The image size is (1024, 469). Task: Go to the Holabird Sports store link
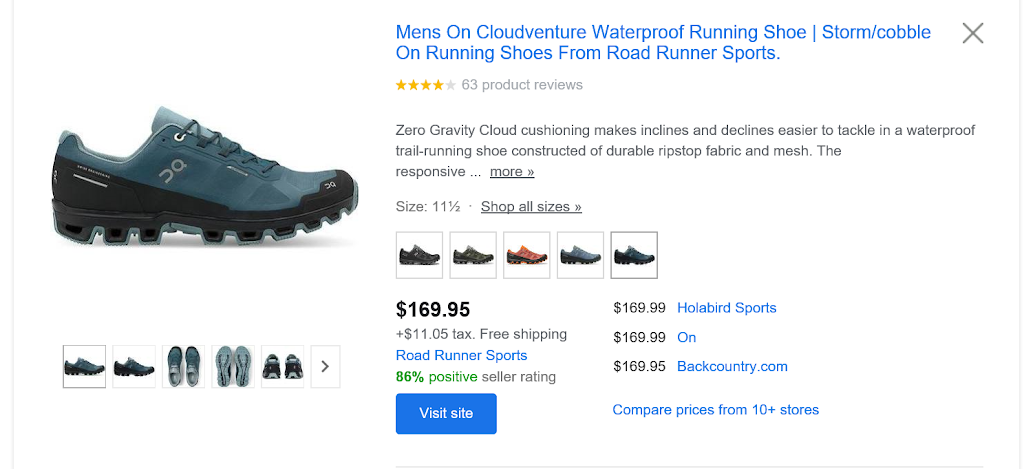(x=727, y=308)
